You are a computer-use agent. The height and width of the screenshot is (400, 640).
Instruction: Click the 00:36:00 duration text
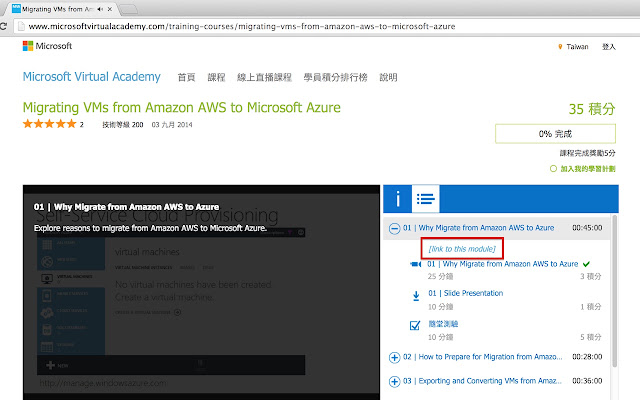(587, 381)
